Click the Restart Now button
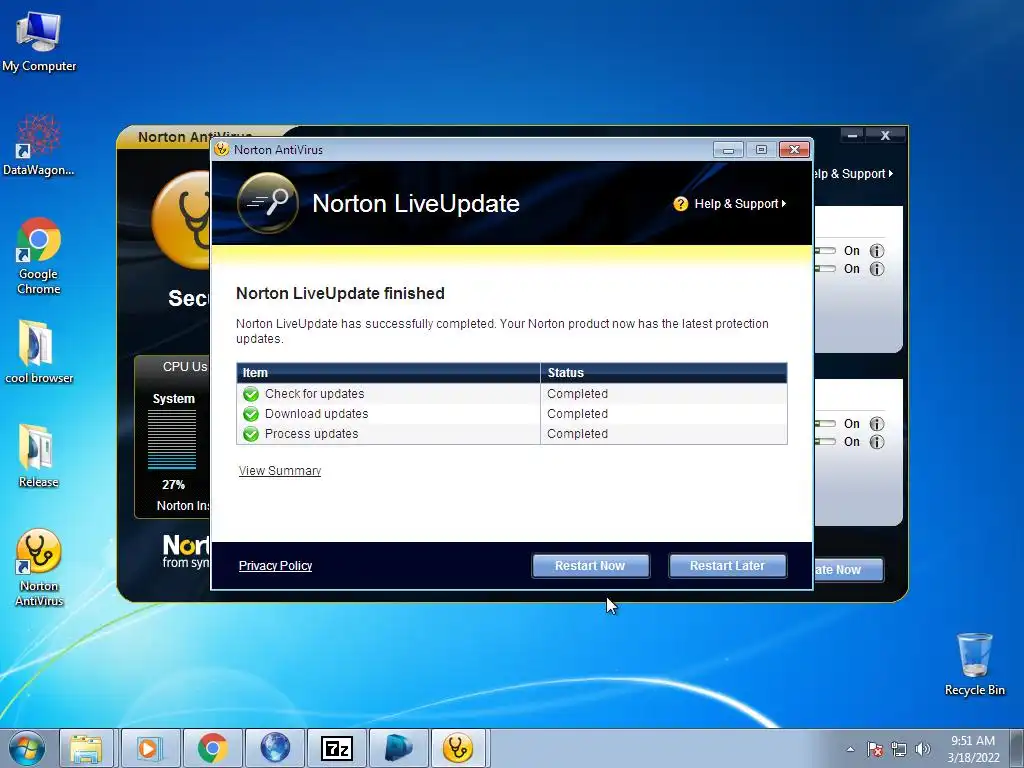 click(x=590, y=566)
